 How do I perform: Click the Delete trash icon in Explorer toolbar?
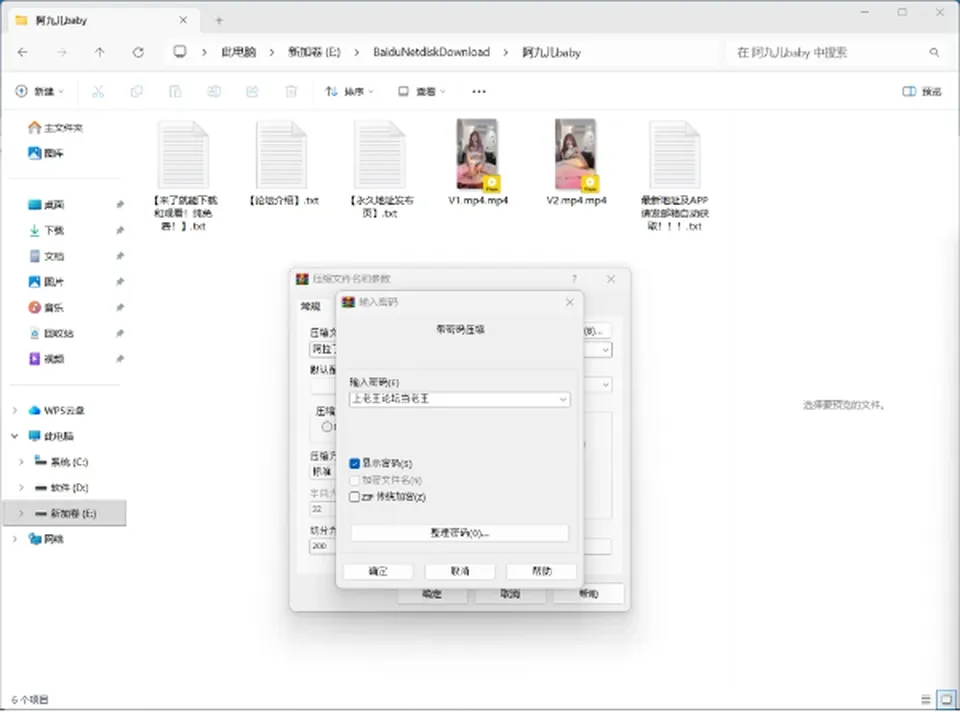[291, 92]
